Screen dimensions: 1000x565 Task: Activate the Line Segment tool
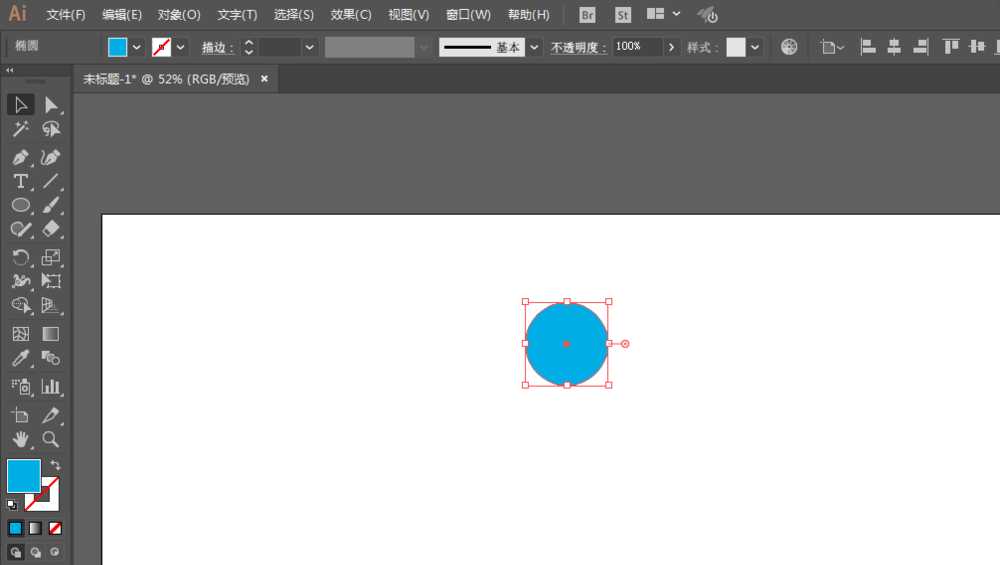click(51, 181)
